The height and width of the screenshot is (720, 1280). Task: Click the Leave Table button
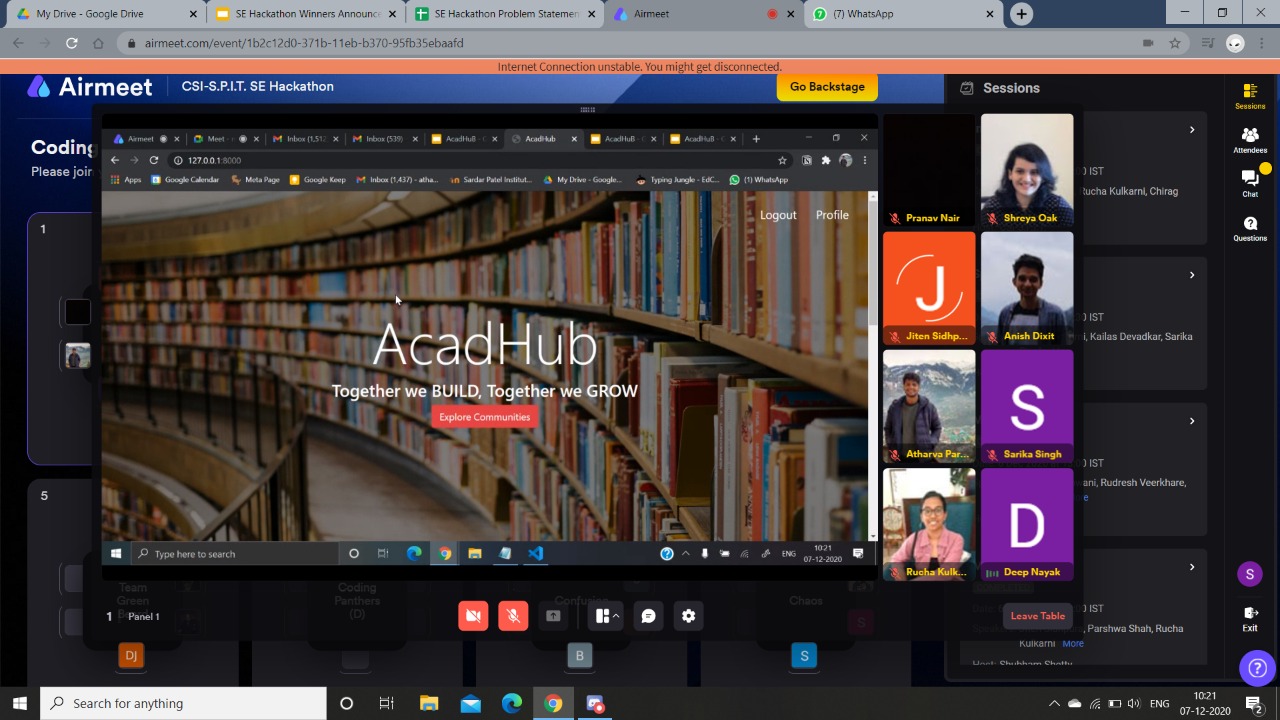click(1037, 616)
